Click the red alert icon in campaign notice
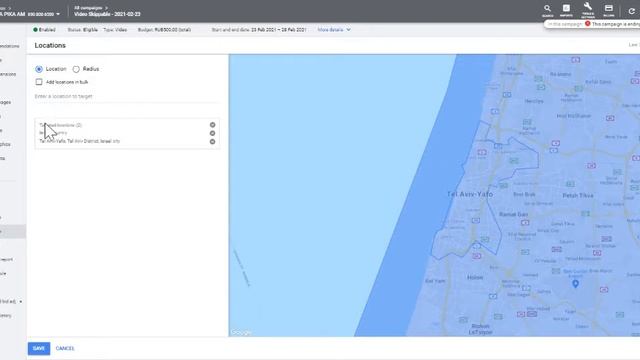640x360 pixels. [x=587, y=24]
